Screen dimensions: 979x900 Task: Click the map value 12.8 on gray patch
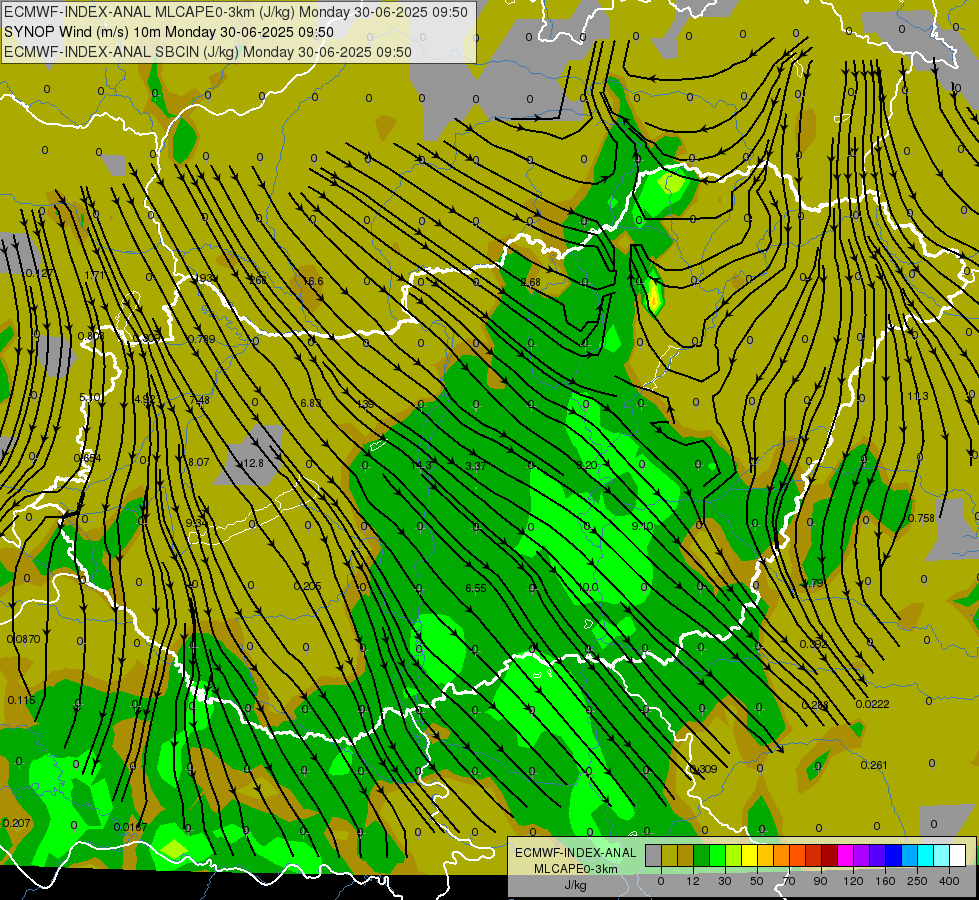(253, 463)
